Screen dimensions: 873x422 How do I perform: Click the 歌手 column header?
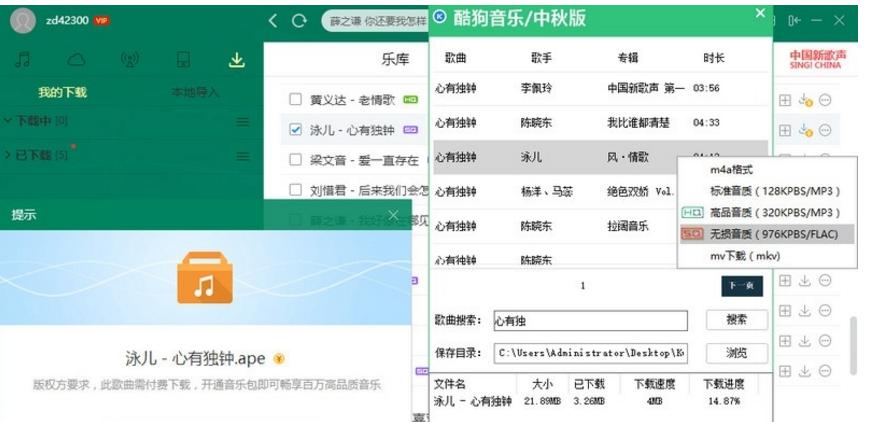point(542,58)
